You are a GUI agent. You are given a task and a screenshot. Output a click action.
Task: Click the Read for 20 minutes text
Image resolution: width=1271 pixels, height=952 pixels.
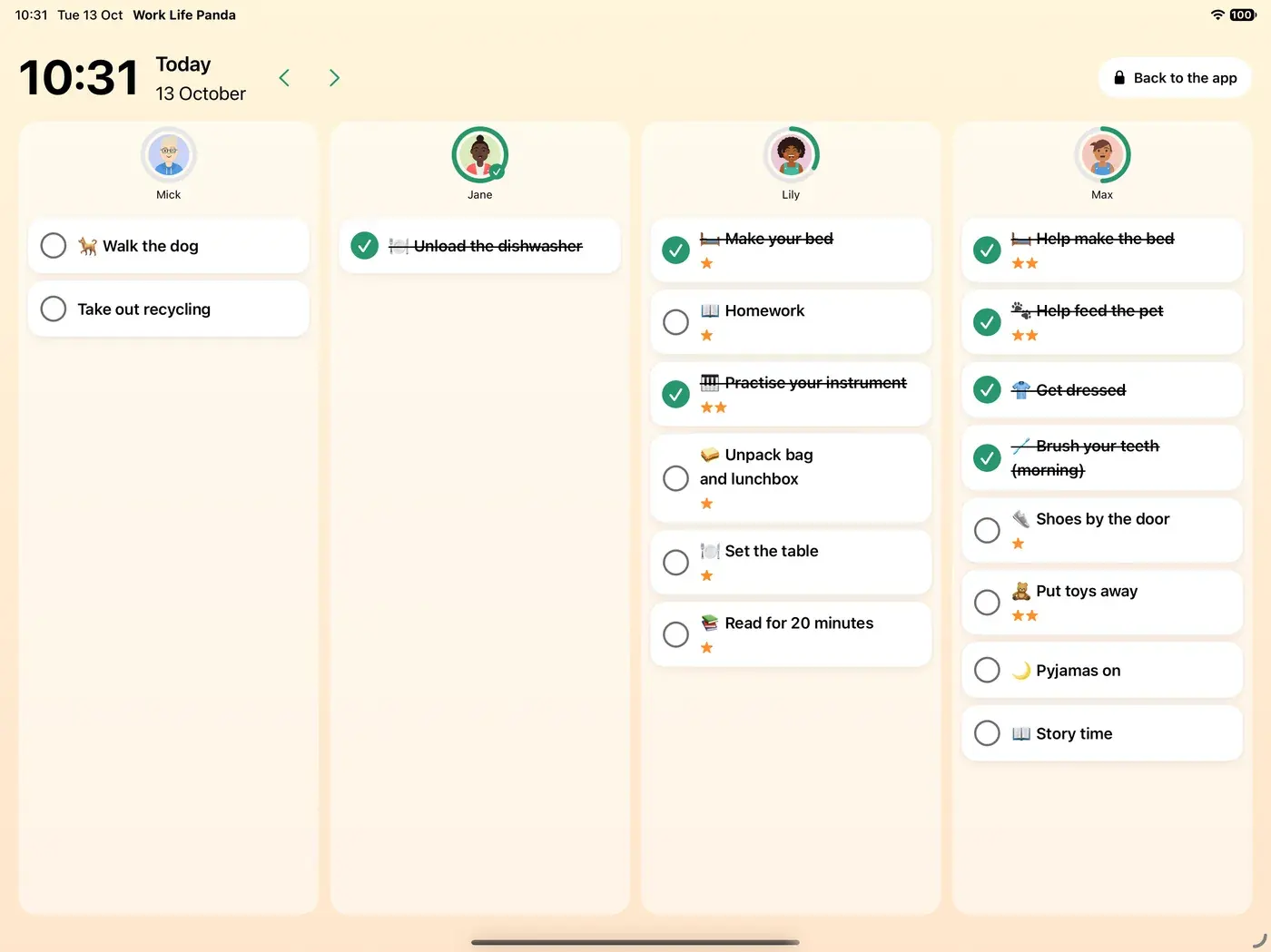pyautogui.click(x=799, y=623)
